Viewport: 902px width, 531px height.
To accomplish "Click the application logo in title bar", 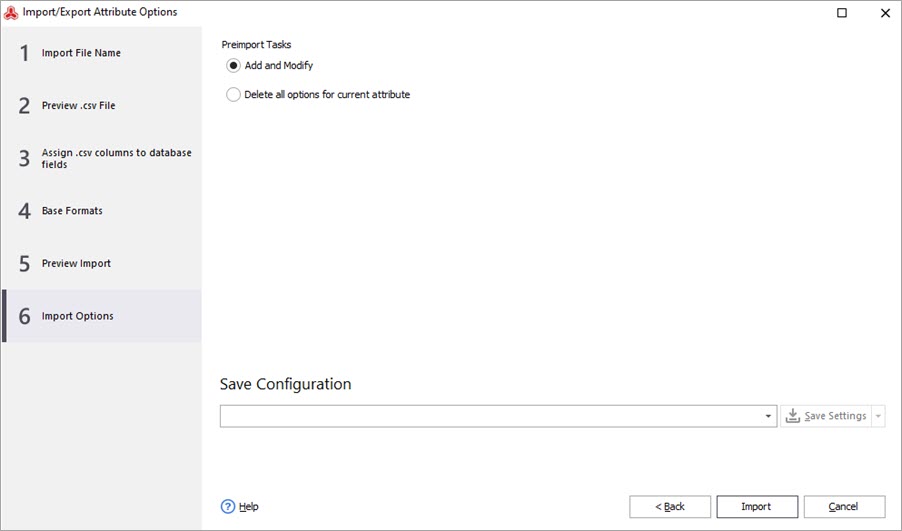I will pos(11,12).
